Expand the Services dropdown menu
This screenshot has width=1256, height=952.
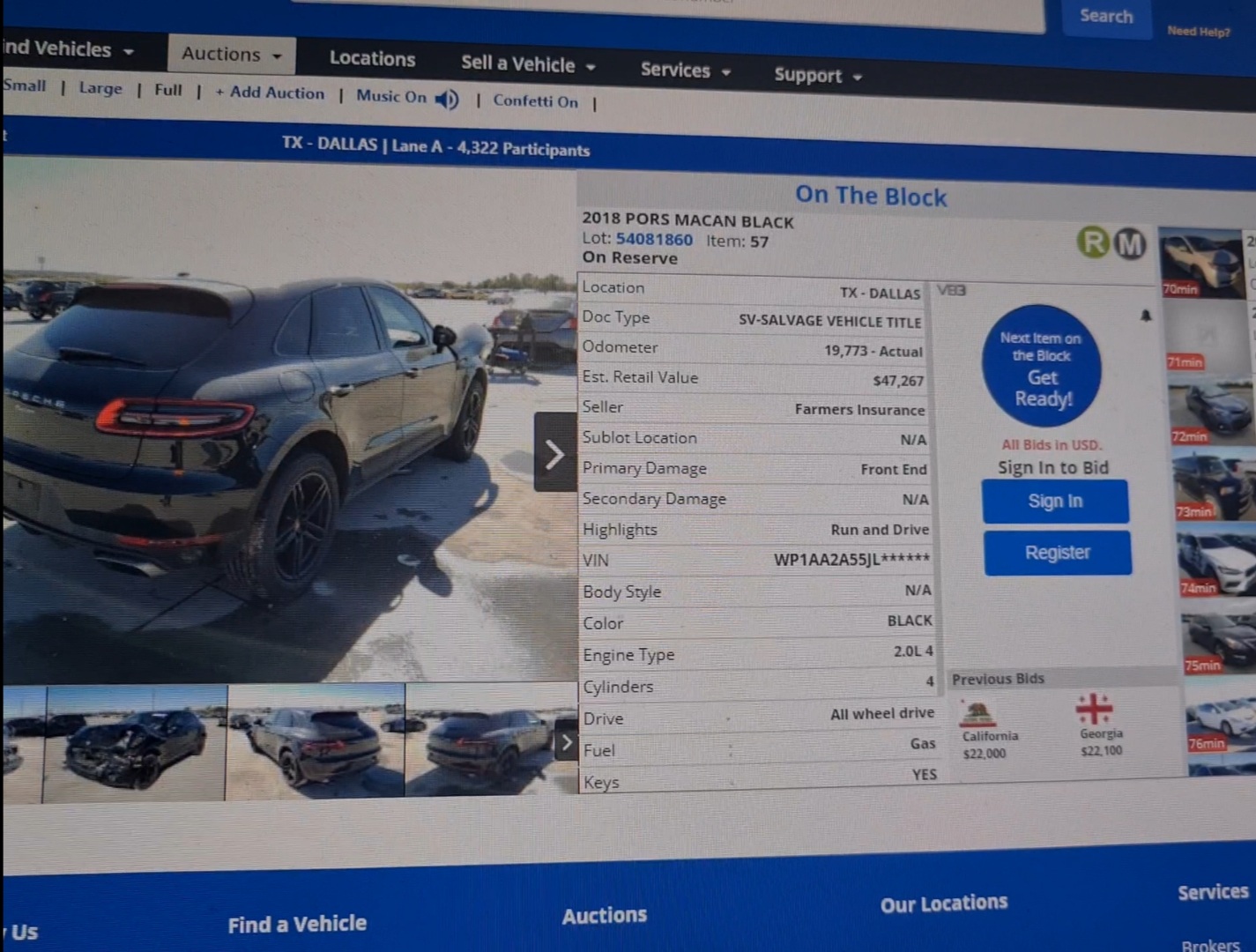click(x=685, y=71)
